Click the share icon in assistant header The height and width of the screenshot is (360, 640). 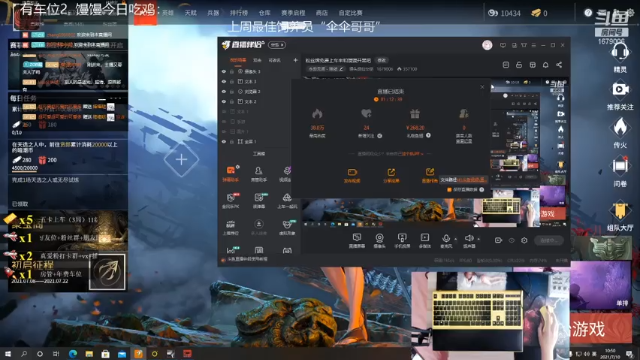pos(559,65)
